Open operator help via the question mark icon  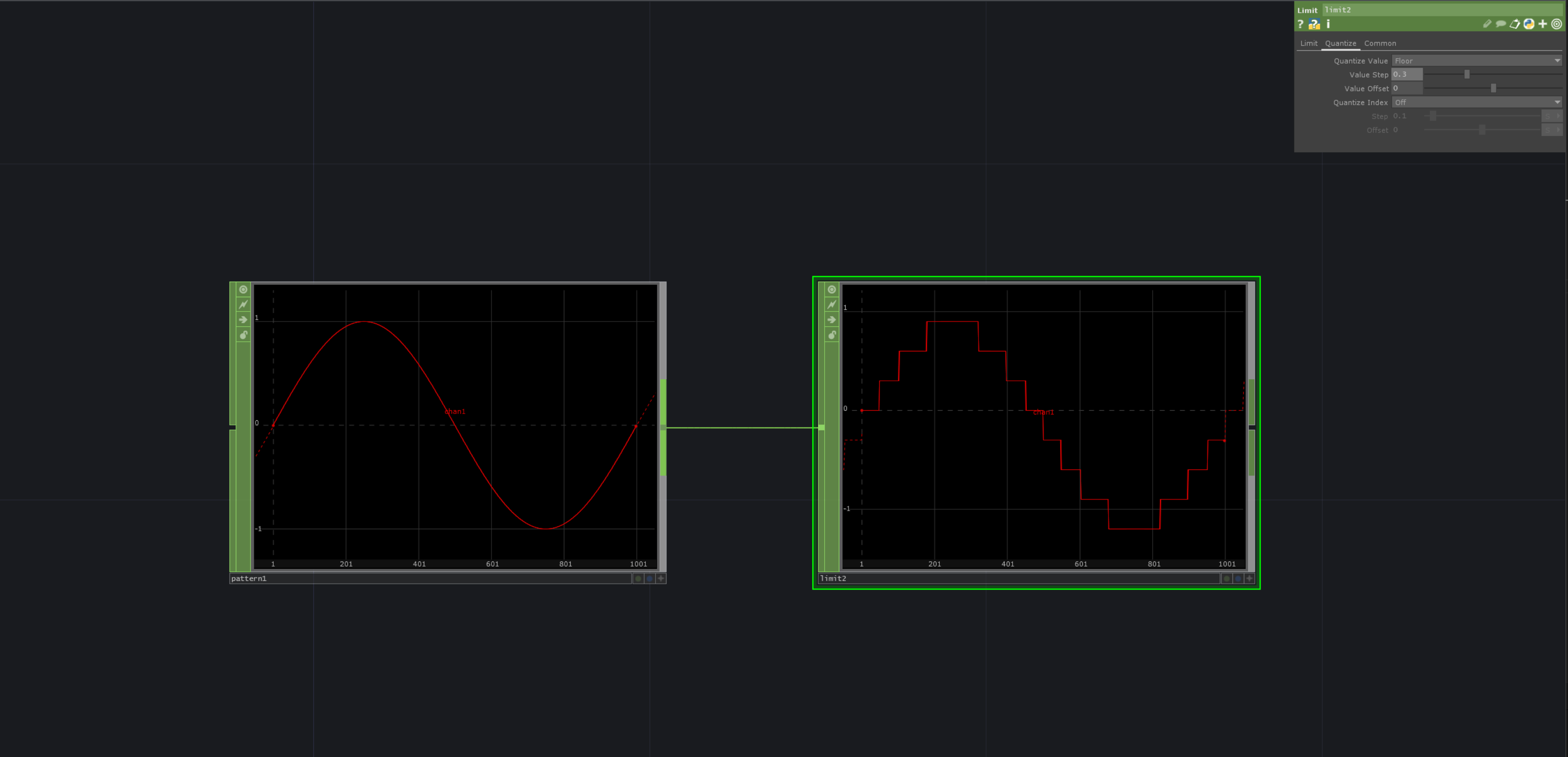(x=1300, y=24)
